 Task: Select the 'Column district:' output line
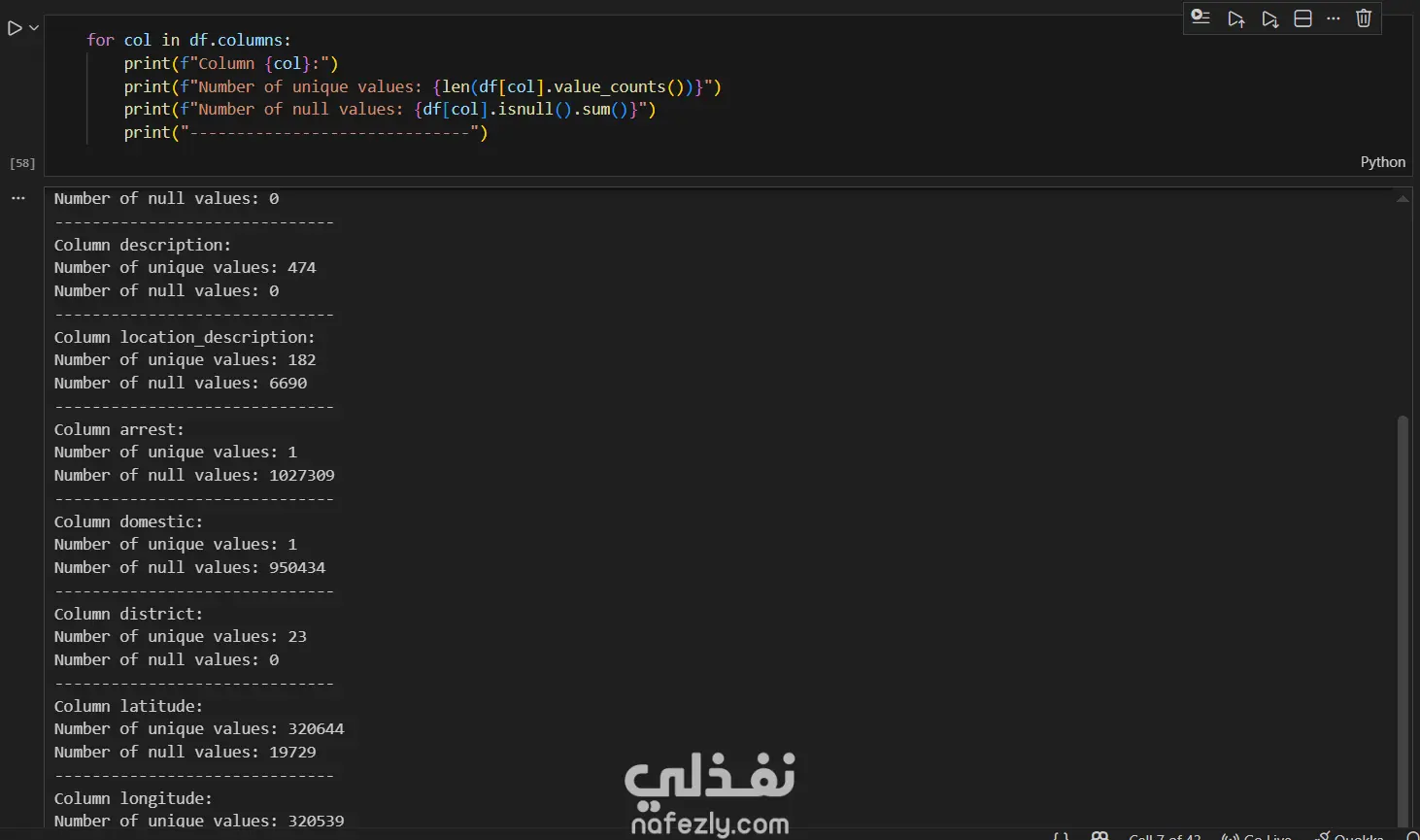tap(129, 614)
